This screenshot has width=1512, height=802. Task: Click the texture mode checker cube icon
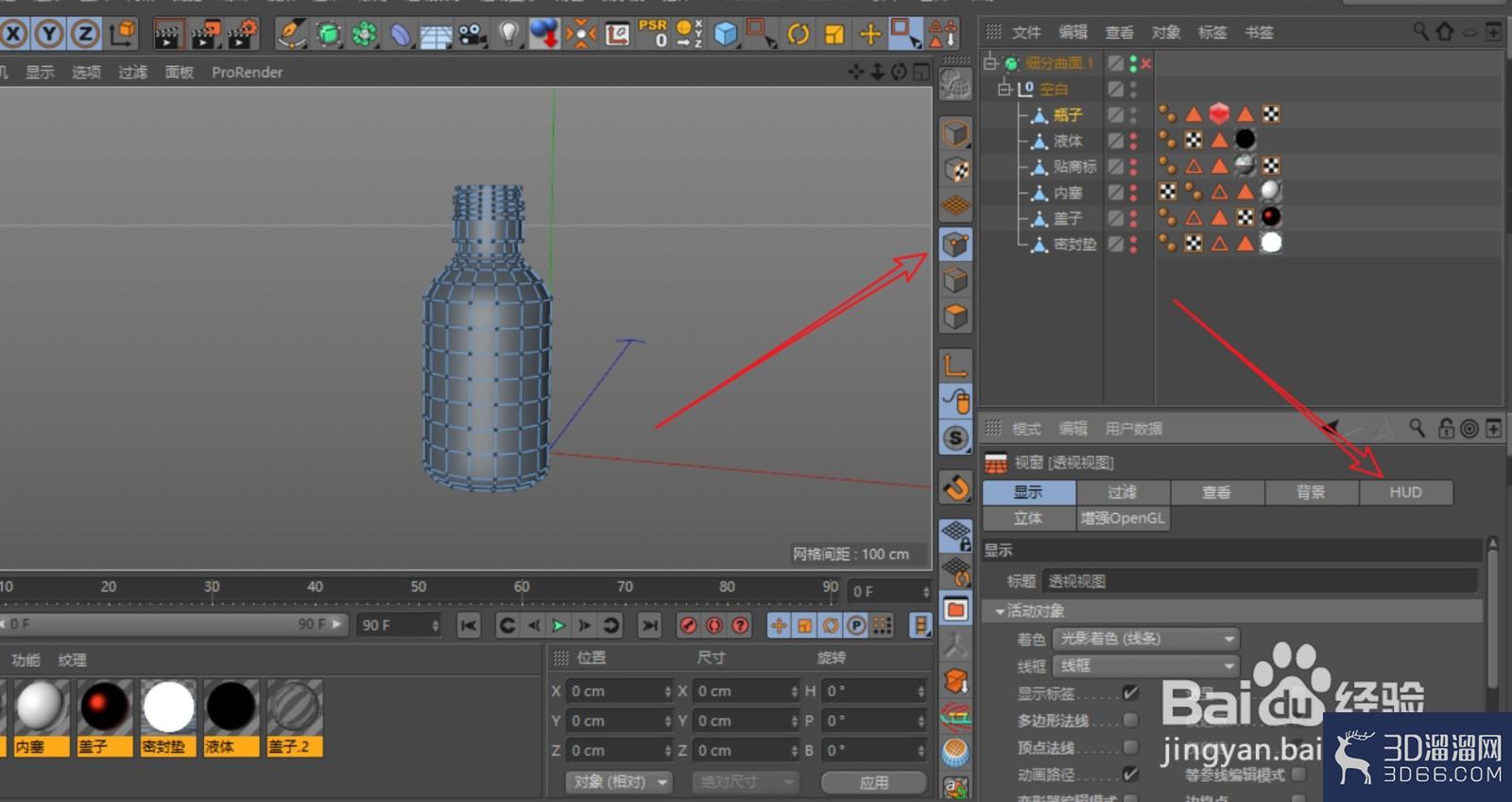pyautogui.click(x=955, y=169)
